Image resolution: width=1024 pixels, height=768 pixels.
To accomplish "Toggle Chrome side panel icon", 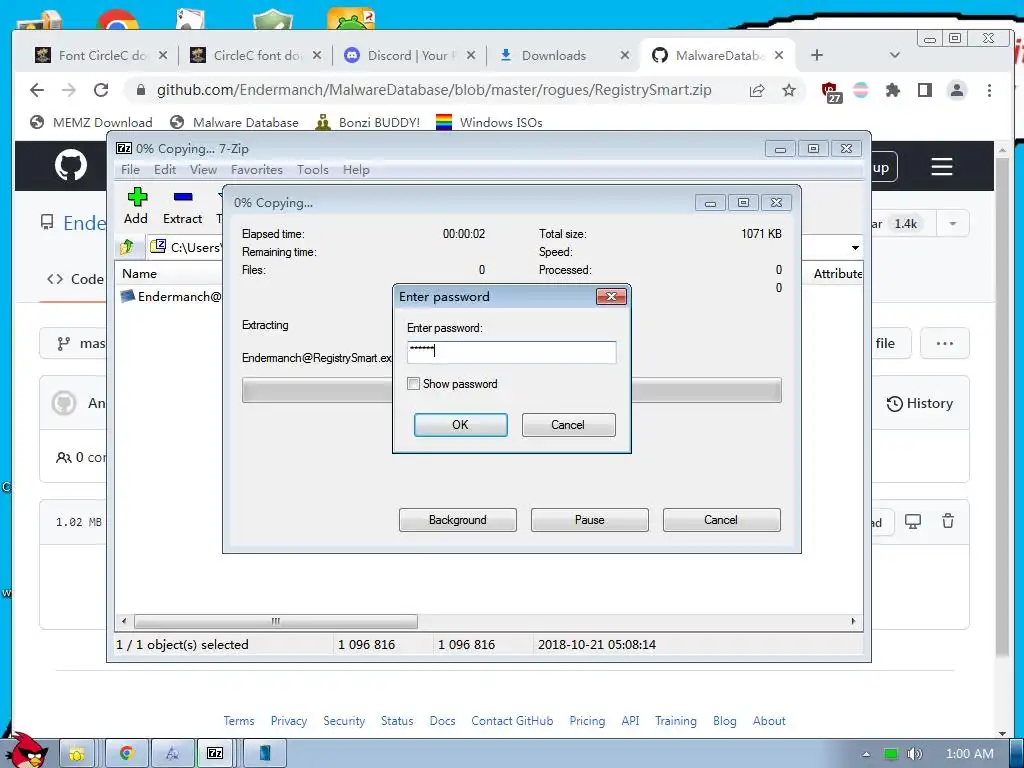I will coord(925,90).
